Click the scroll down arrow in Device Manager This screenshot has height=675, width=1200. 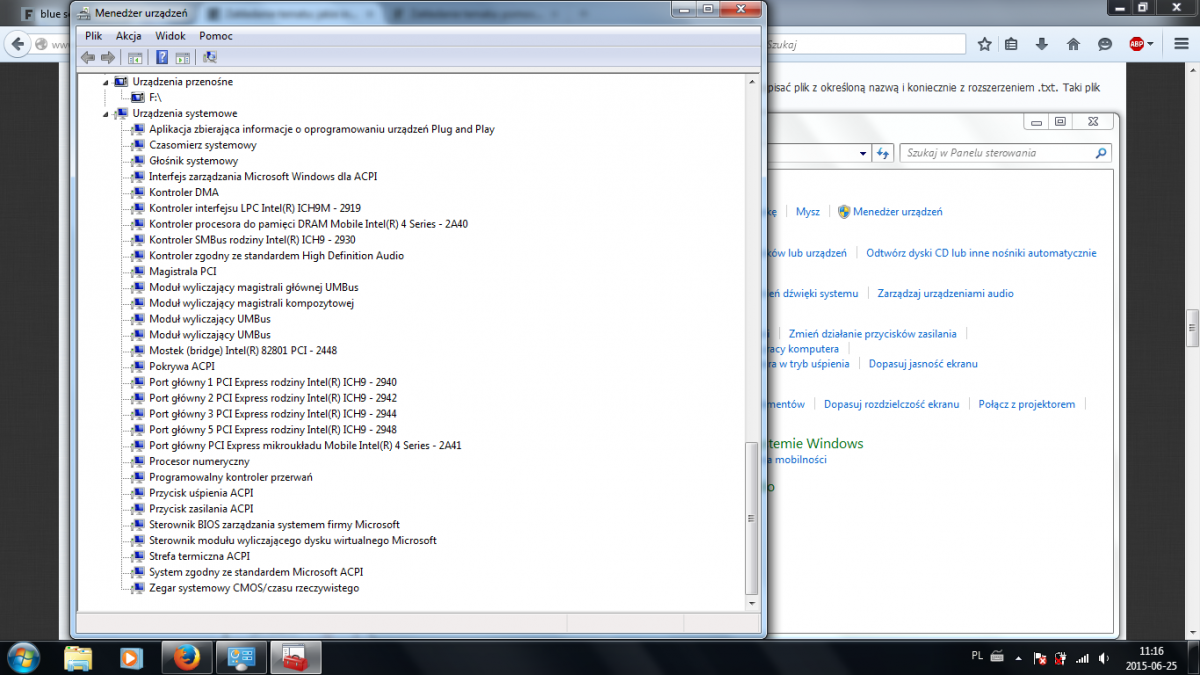click(752, 603)
